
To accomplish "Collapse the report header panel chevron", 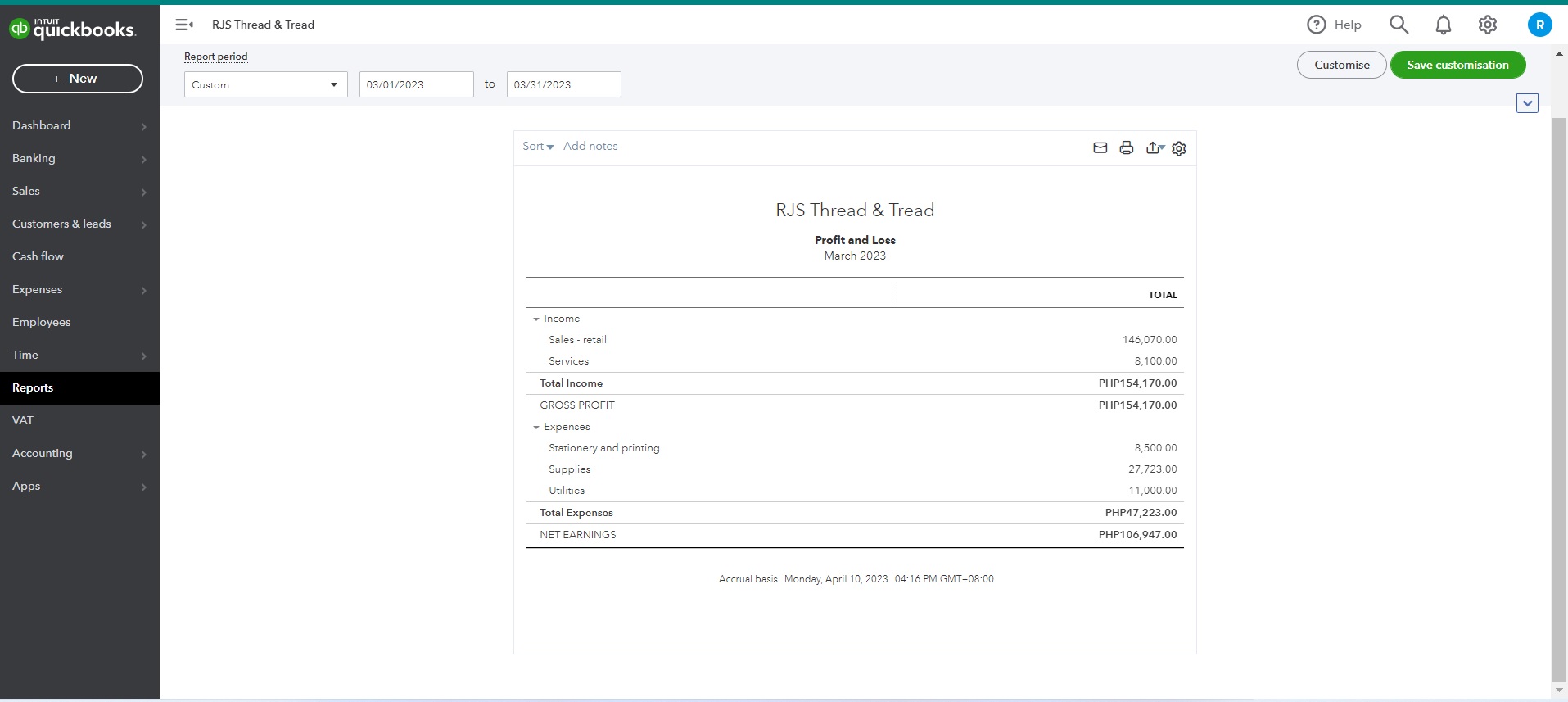I will (x=1527, y=103).
